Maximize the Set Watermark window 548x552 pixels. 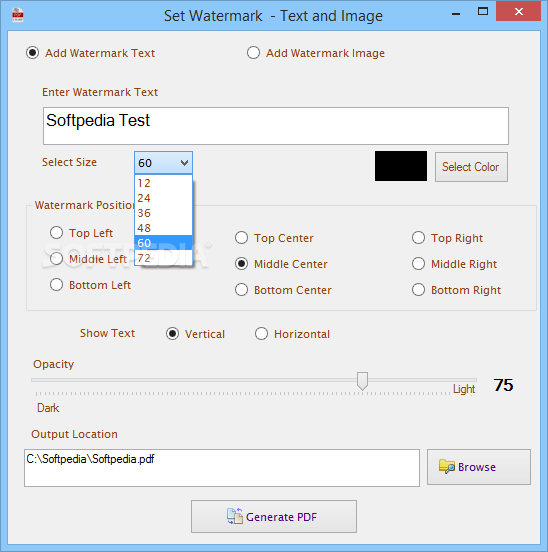tap(483, 12)
